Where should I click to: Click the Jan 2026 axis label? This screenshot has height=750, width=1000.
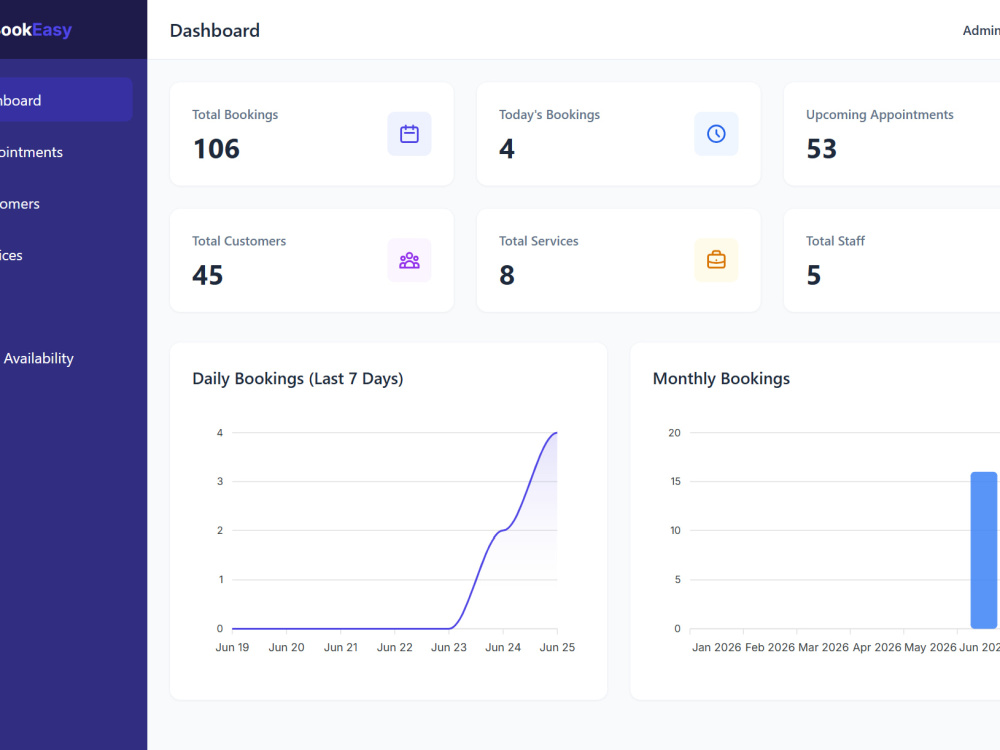(717, 647)
